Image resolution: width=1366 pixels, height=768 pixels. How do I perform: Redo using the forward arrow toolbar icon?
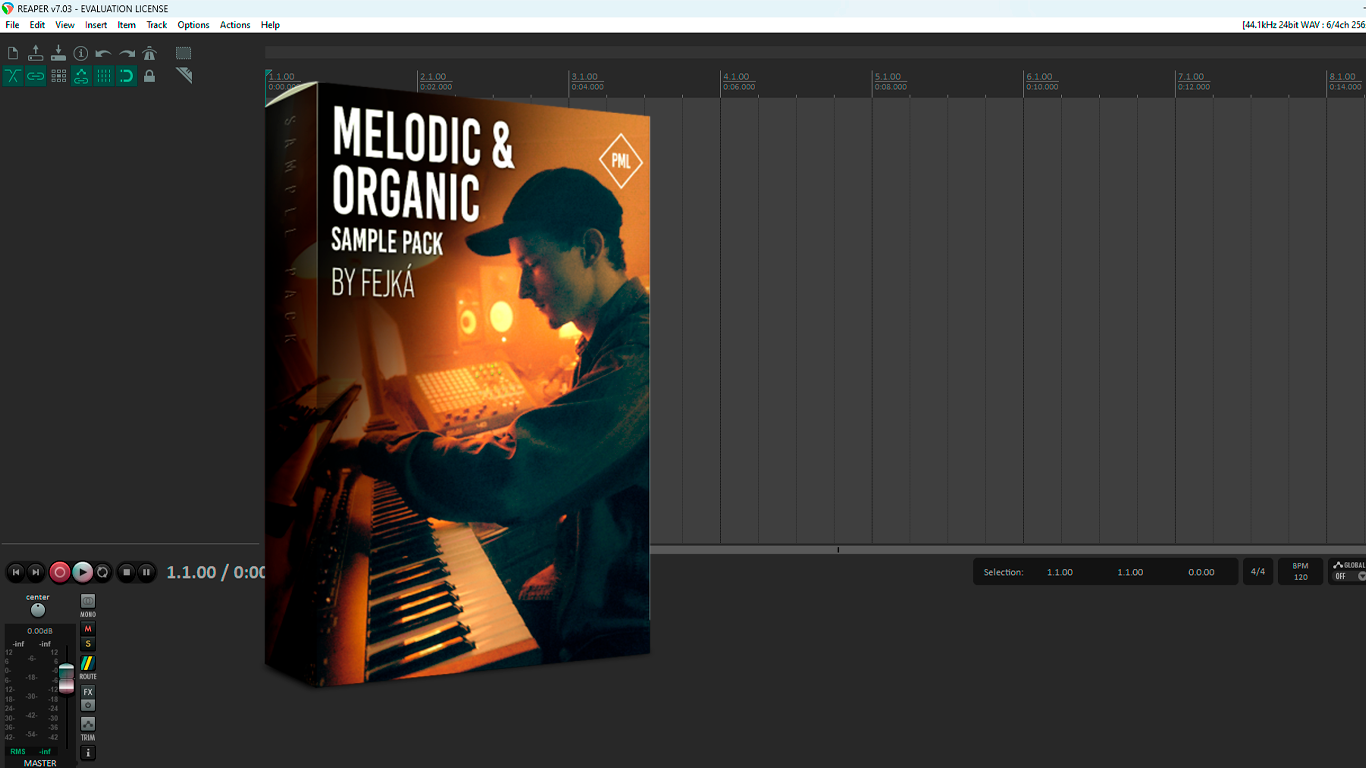pyautogui.click(x=127, y=53)
